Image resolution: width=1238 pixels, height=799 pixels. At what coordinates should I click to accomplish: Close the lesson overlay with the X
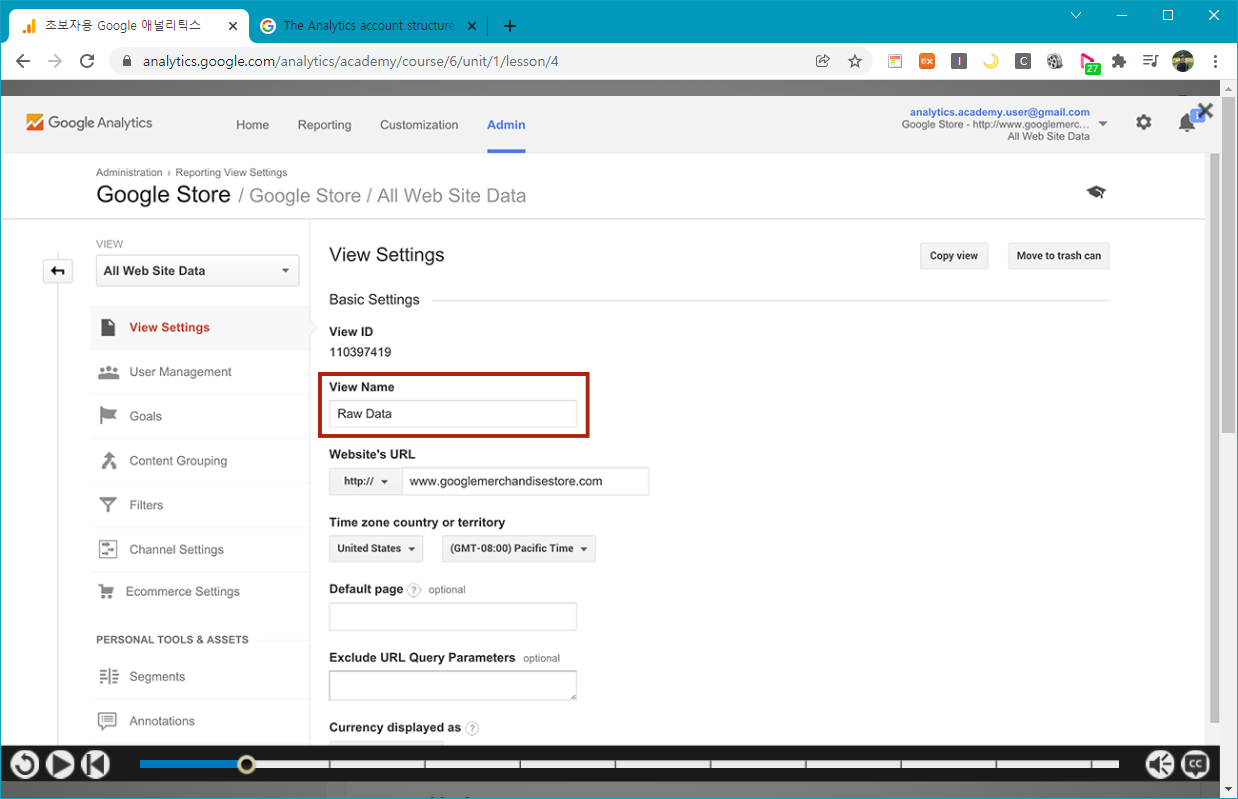point(1205,111)
